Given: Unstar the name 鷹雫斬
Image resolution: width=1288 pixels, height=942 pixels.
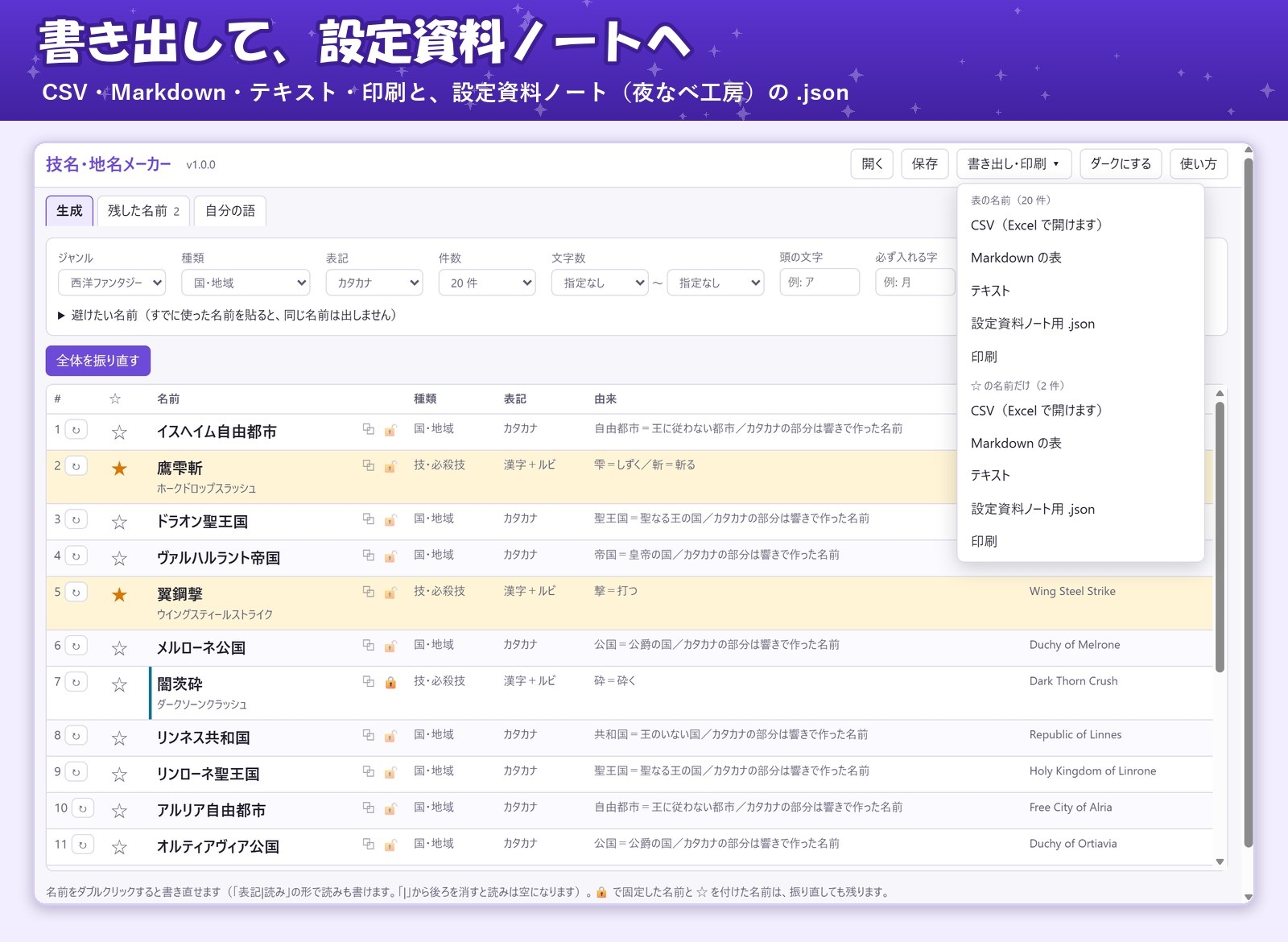Looking at the screenshot, I should point(119,469).
